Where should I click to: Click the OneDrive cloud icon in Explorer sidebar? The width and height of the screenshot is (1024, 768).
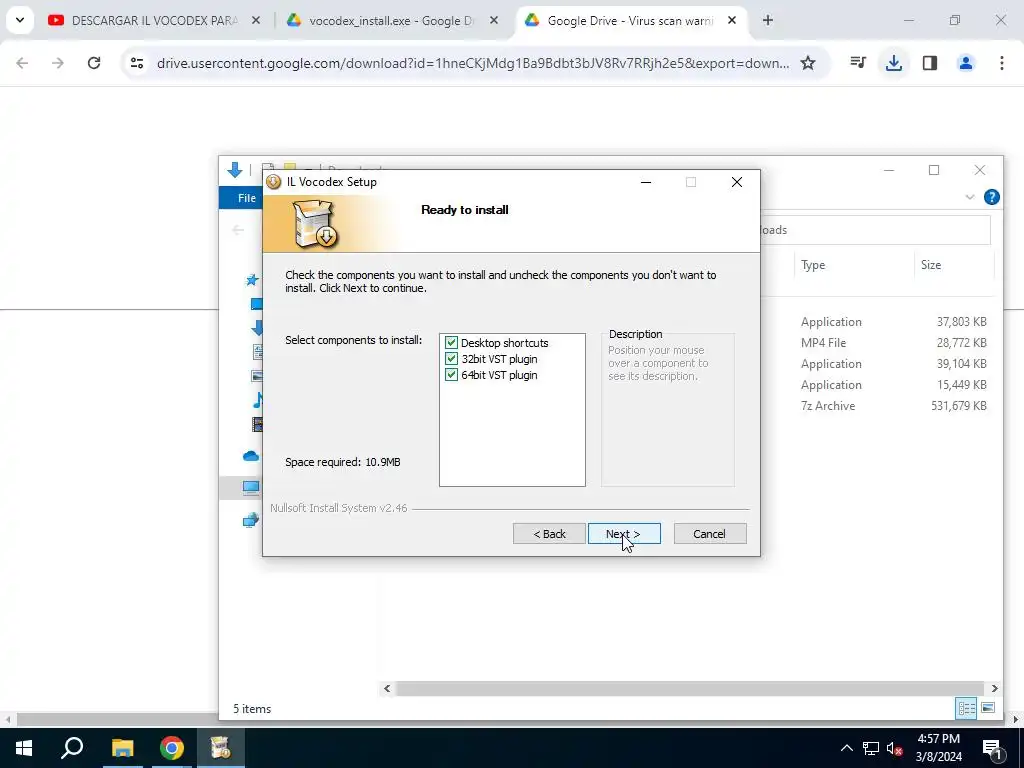251,456
